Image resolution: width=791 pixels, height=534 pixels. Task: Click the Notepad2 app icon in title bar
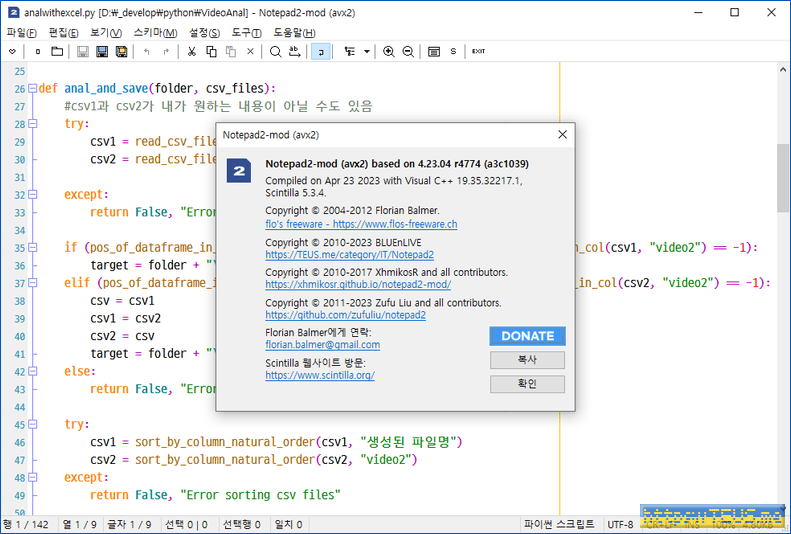click(x=14, y=13)
